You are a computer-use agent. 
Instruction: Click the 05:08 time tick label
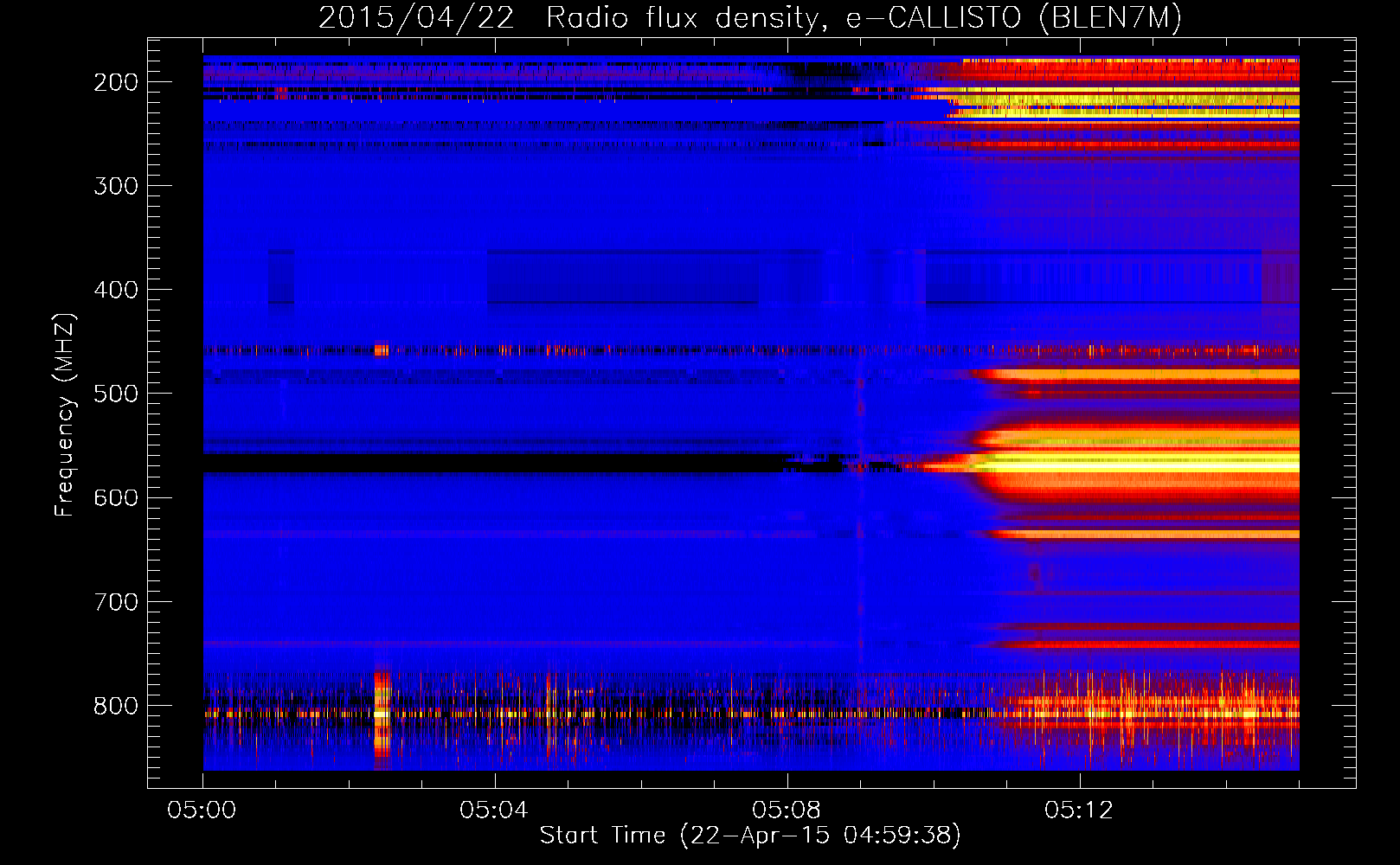click(x=787, y=811)
